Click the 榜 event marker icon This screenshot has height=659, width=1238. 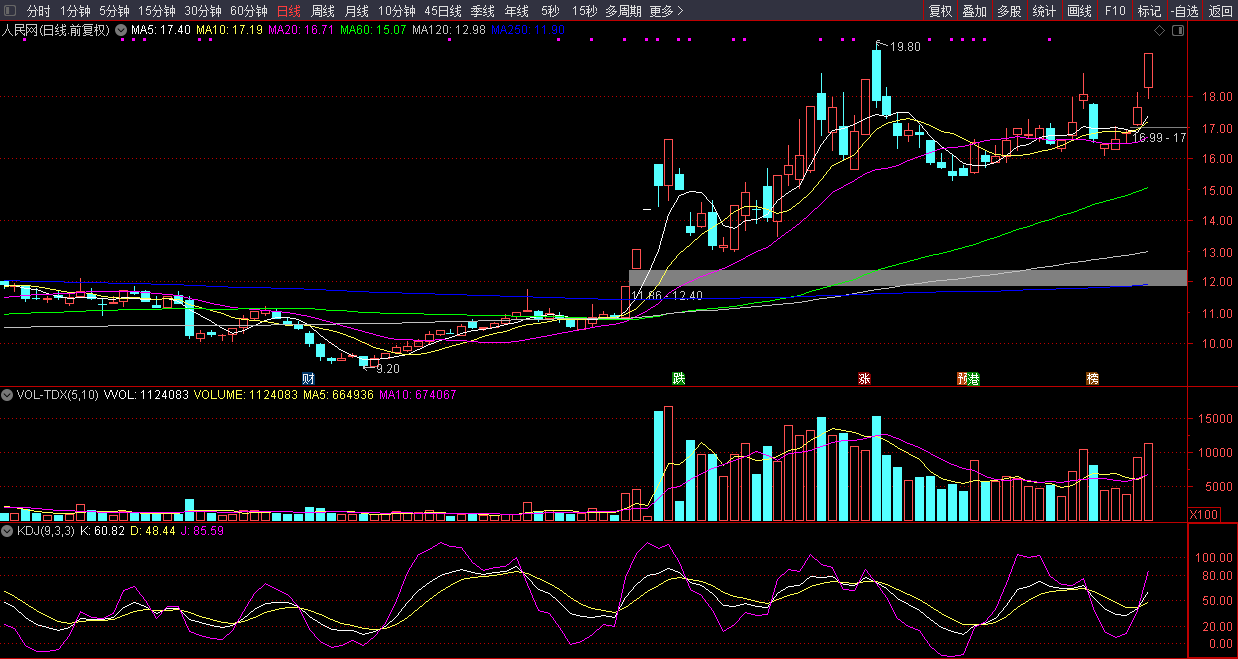click(x=1092, y=378)
